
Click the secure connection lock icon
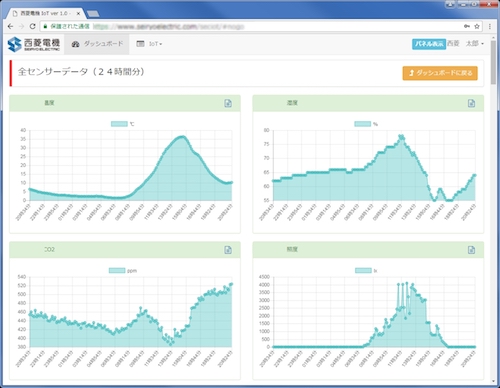[45, 26]
